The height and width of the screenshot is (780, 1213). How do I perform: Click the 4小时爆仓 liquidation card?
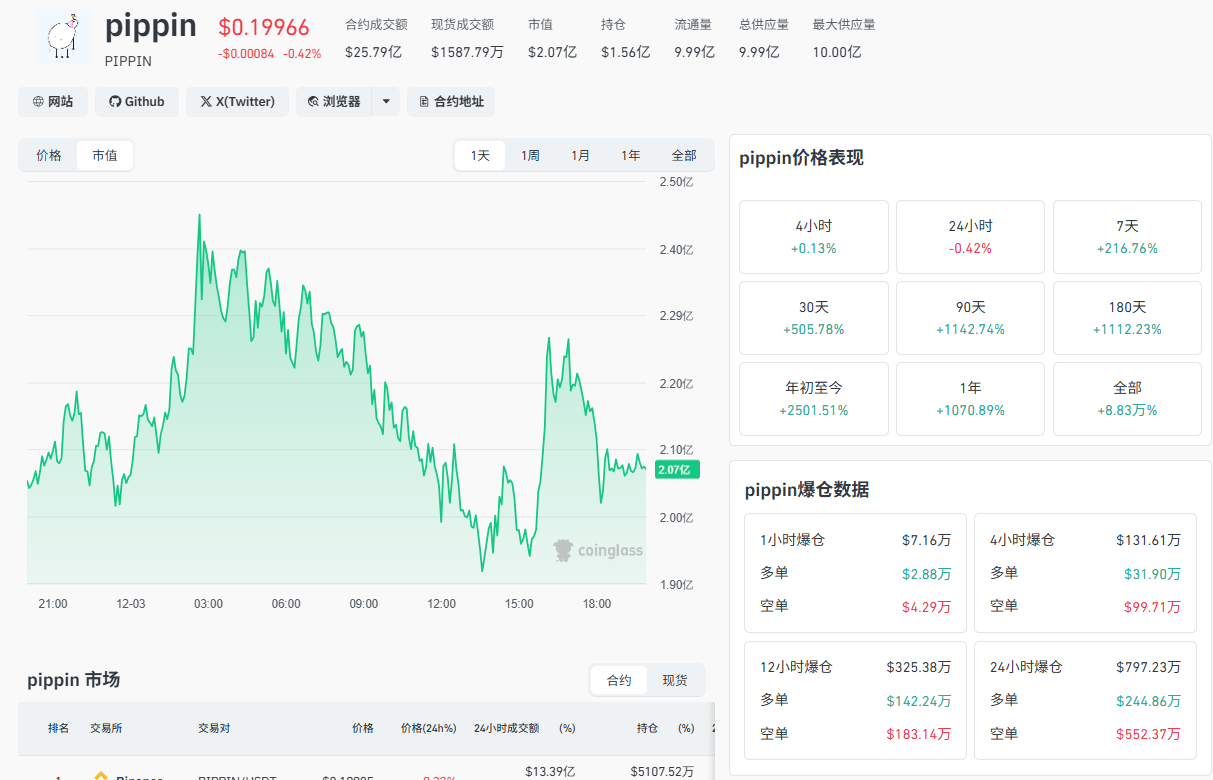pos(1085,573)
